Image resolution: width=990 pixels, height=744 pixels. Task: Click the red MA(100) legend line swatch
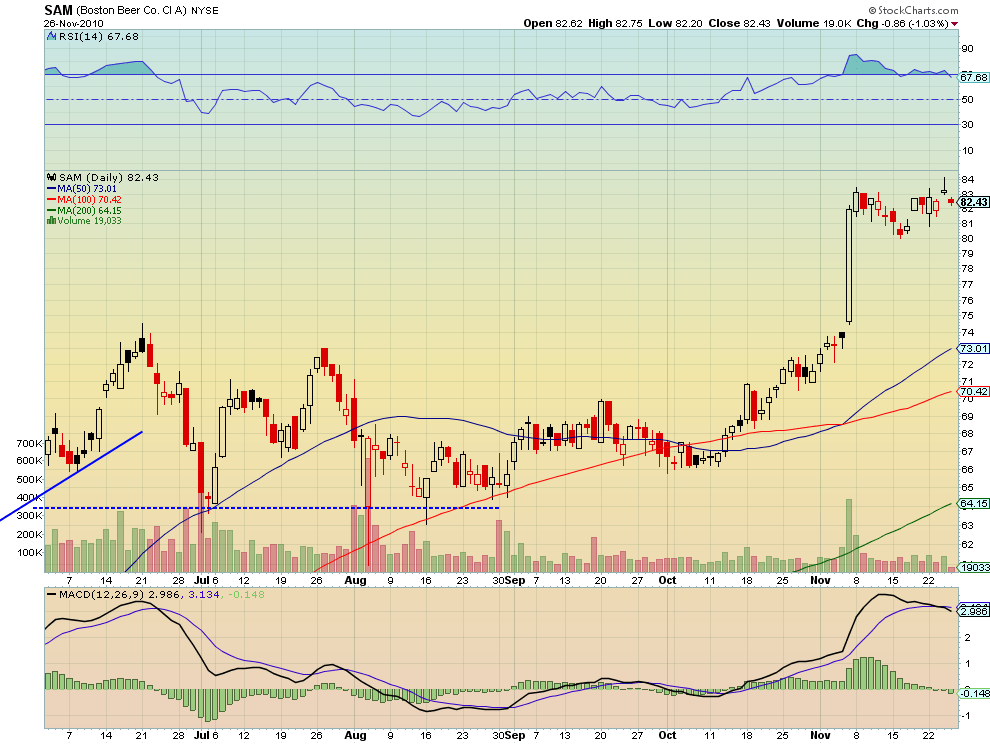click(x=52, y=200)
